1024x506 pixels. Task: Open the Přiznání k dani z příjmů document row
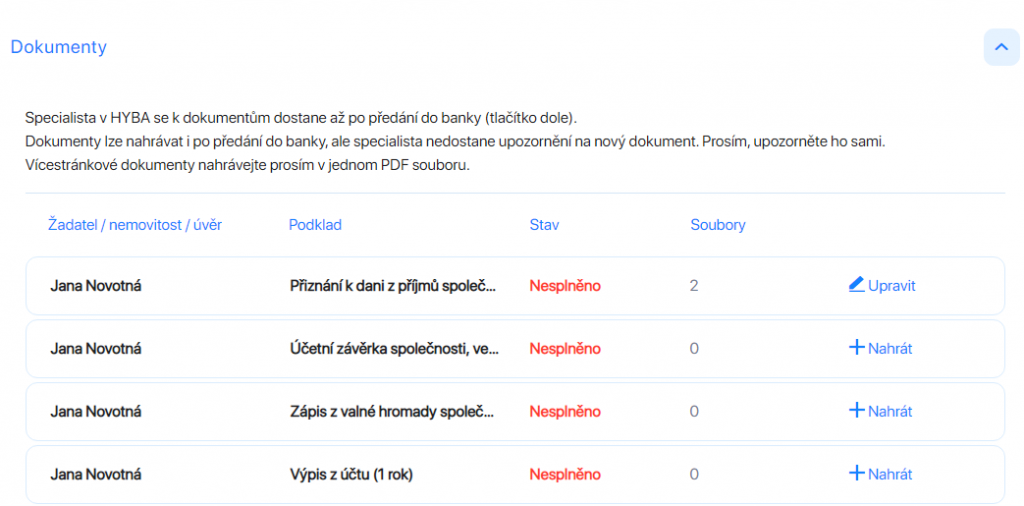coord(515,286)
